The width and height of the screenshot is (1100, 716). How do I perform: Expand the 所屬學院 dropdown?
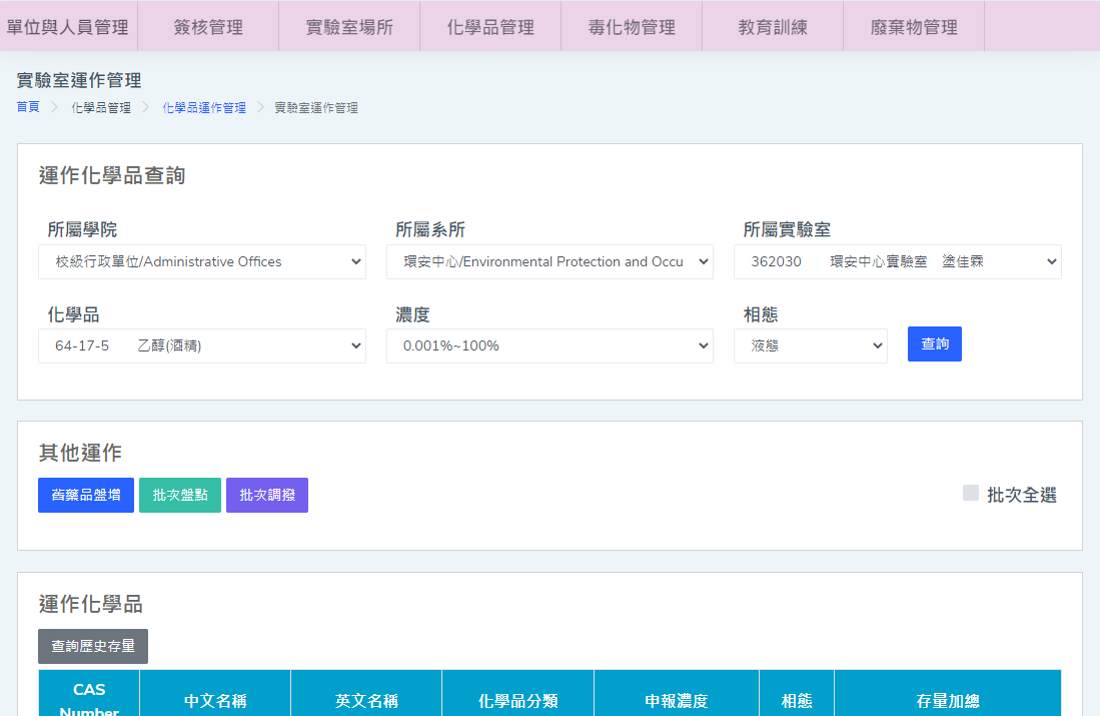coord(202,262)
